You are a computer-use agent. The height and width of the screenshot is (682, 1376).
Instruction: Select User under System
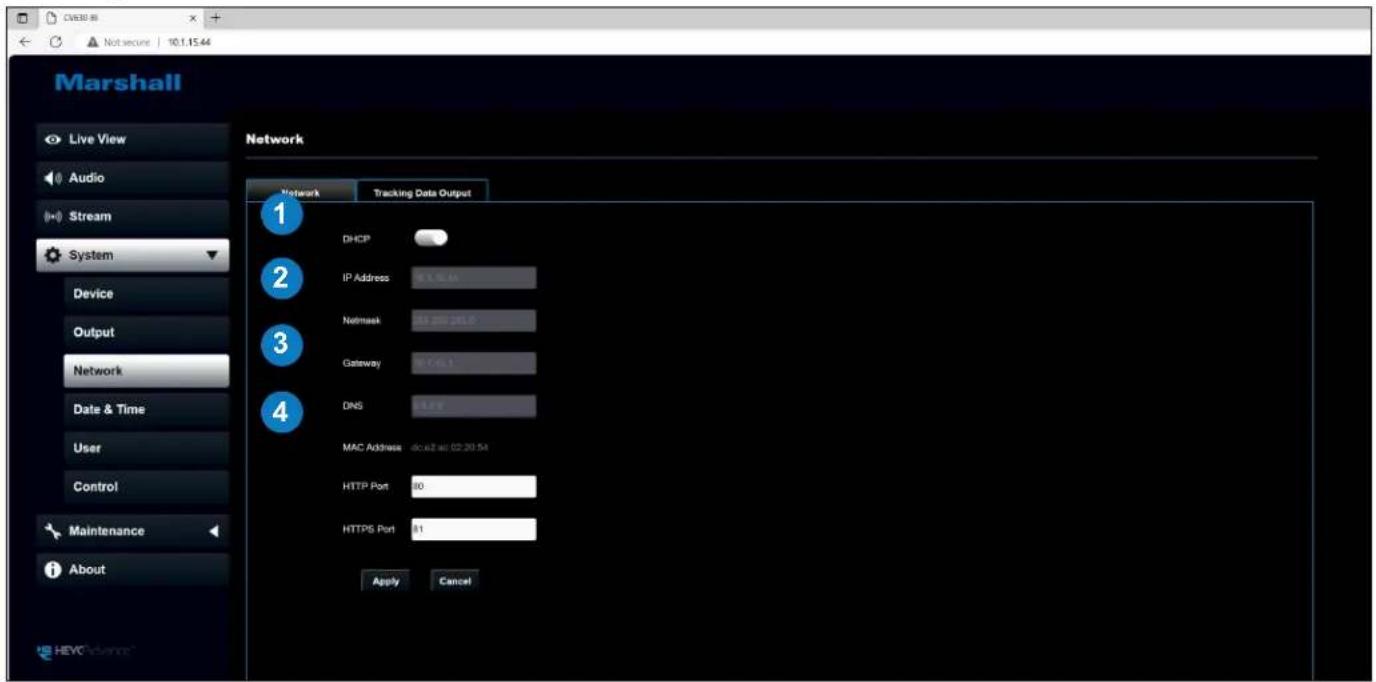[x=146, y=448]
